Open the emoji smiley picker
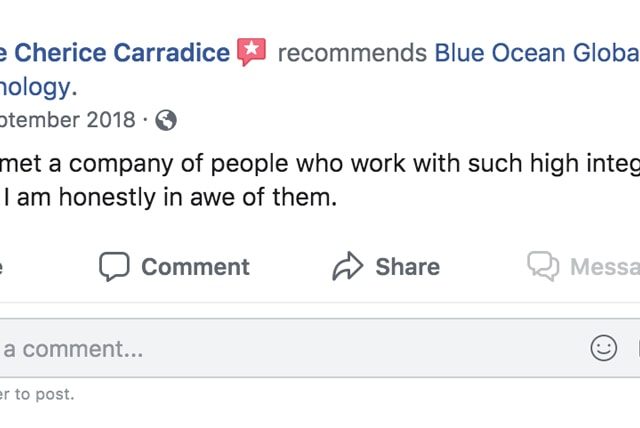The image size is (640, 428). pyautogui.click(x=604, y=348)
